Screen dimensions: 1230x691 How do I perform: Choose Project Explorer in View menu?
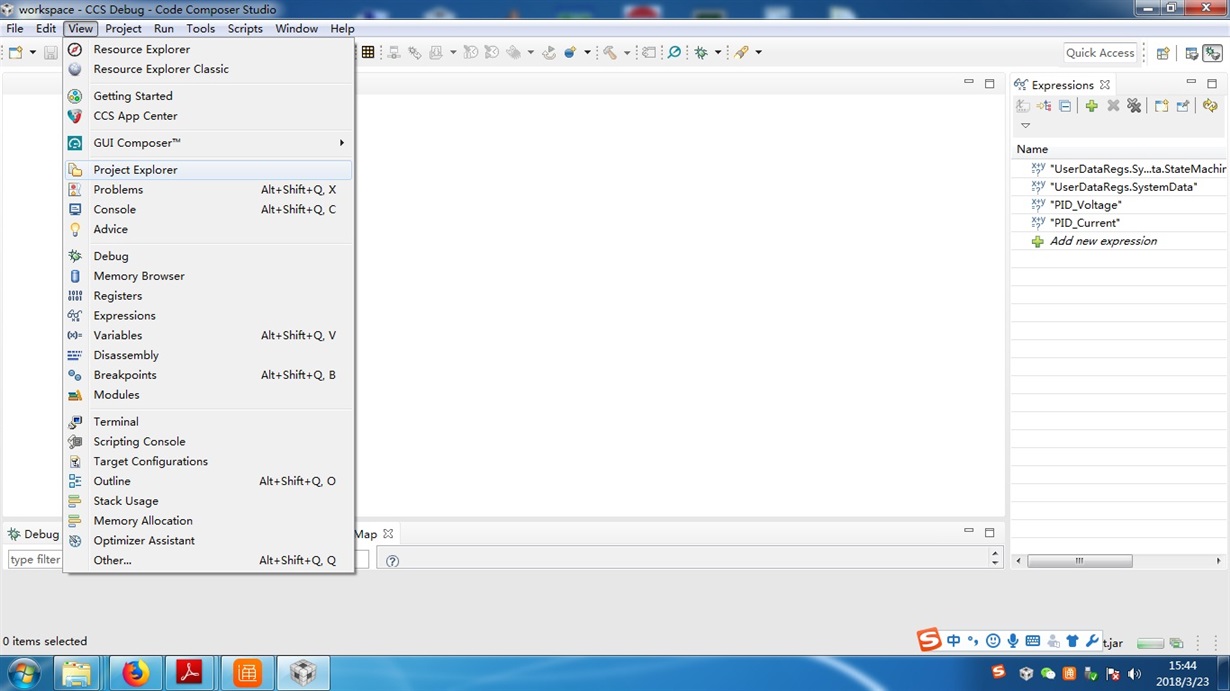[x=208, y=170]
